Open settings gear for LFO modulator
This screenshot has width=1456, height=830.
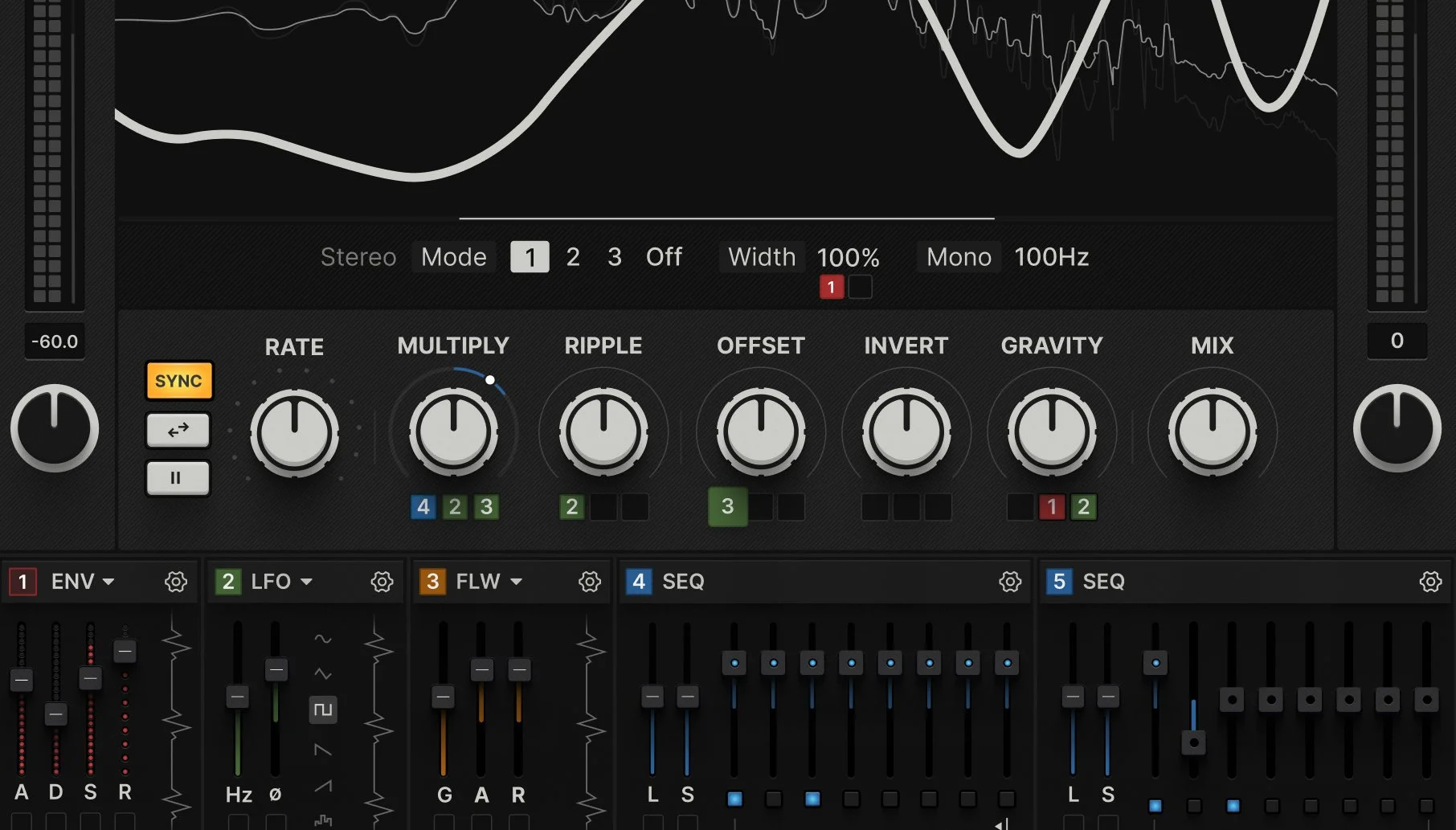pos(382,582)
